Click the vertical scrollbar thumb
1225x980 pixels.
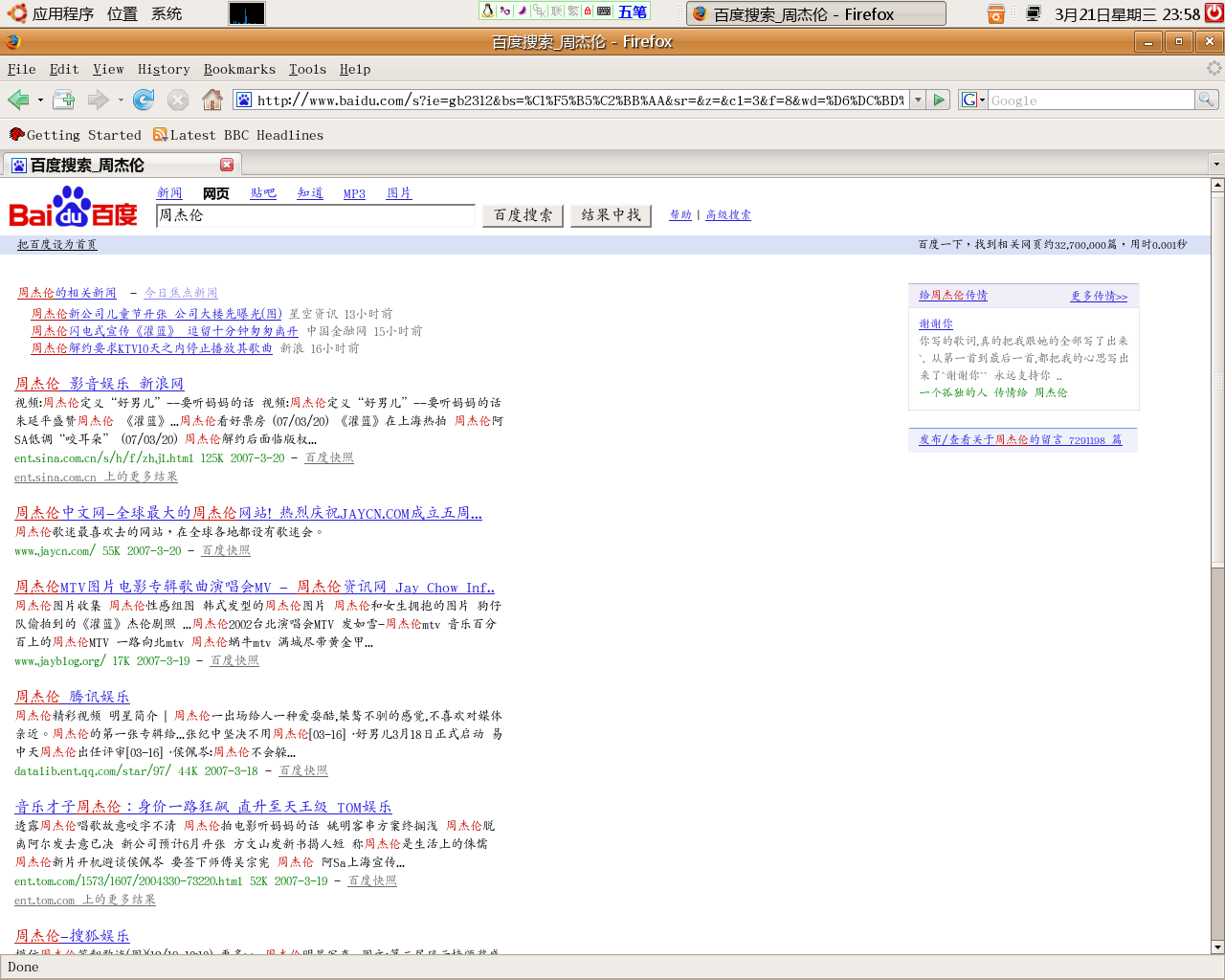coord(1217,383)
